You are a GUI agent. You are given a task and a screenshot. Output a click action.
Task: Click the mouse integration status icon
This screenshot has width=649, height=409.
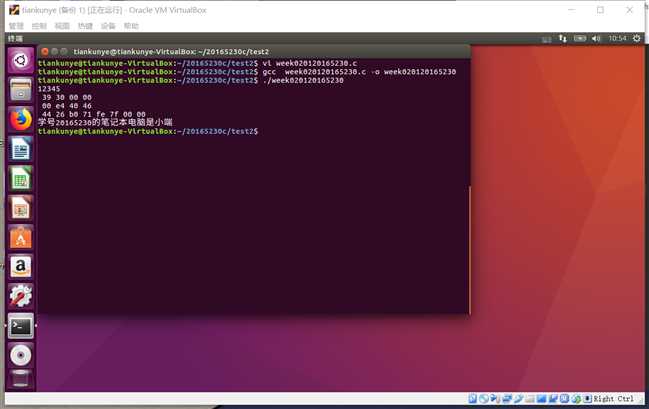coord(576,399)
